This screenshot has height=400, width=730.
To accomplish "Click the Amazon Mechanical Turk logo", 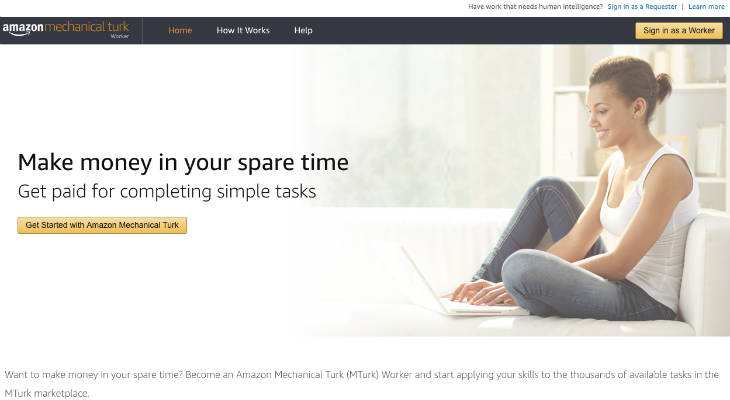I will click(66, 29).
